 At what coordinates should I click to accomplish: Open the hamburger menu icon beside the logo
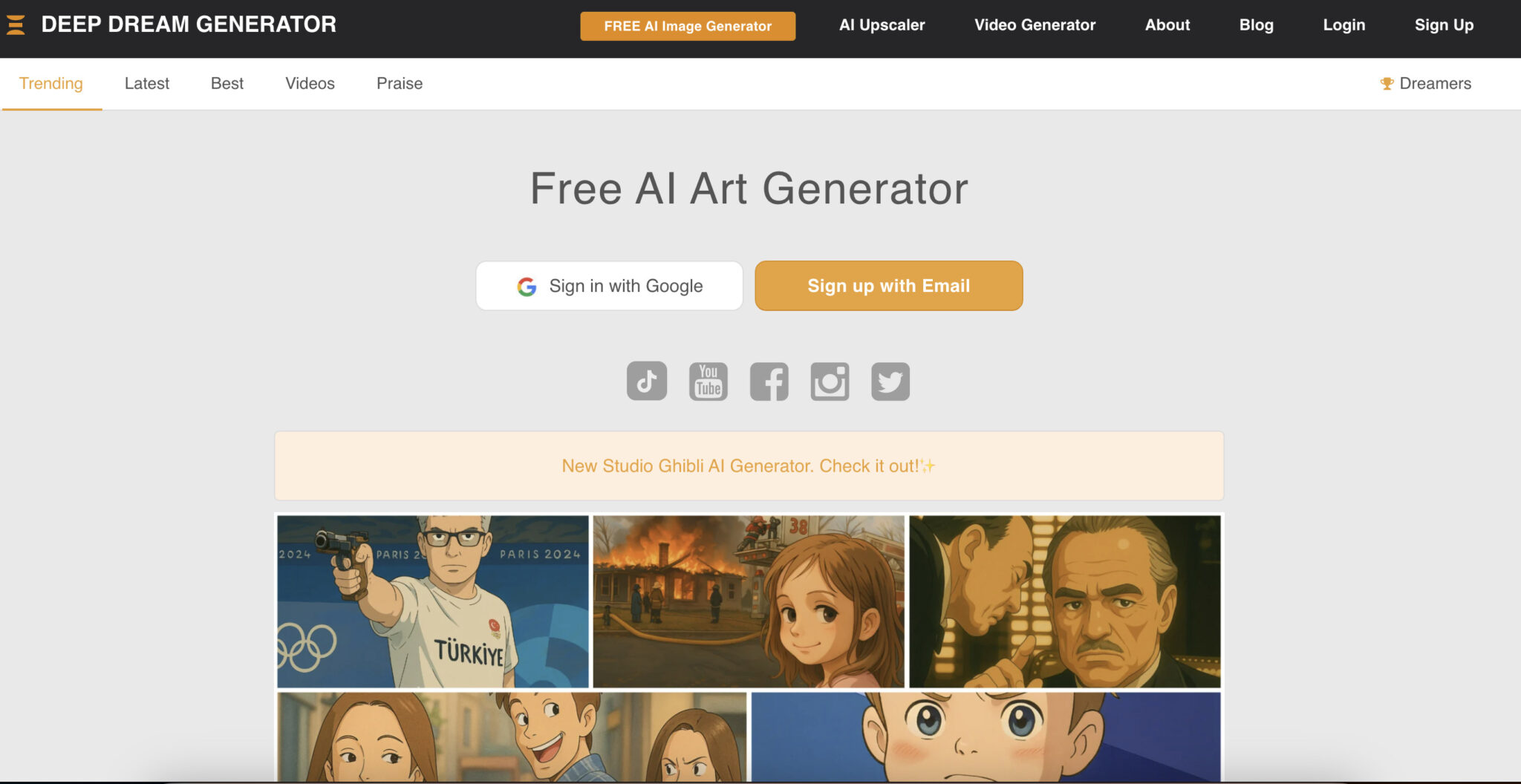coord(16,24)
